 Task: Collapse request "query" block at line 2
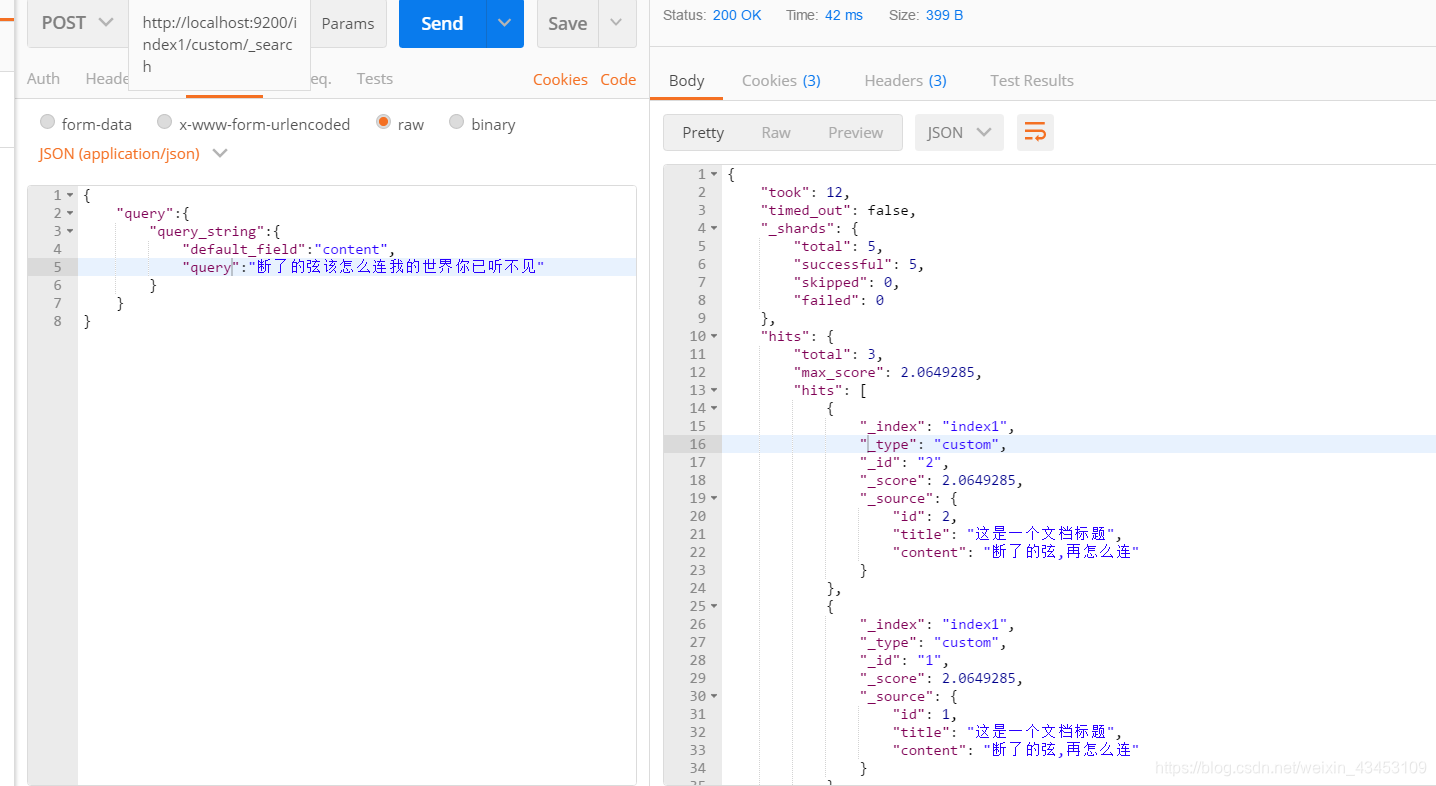click(70, 213)
